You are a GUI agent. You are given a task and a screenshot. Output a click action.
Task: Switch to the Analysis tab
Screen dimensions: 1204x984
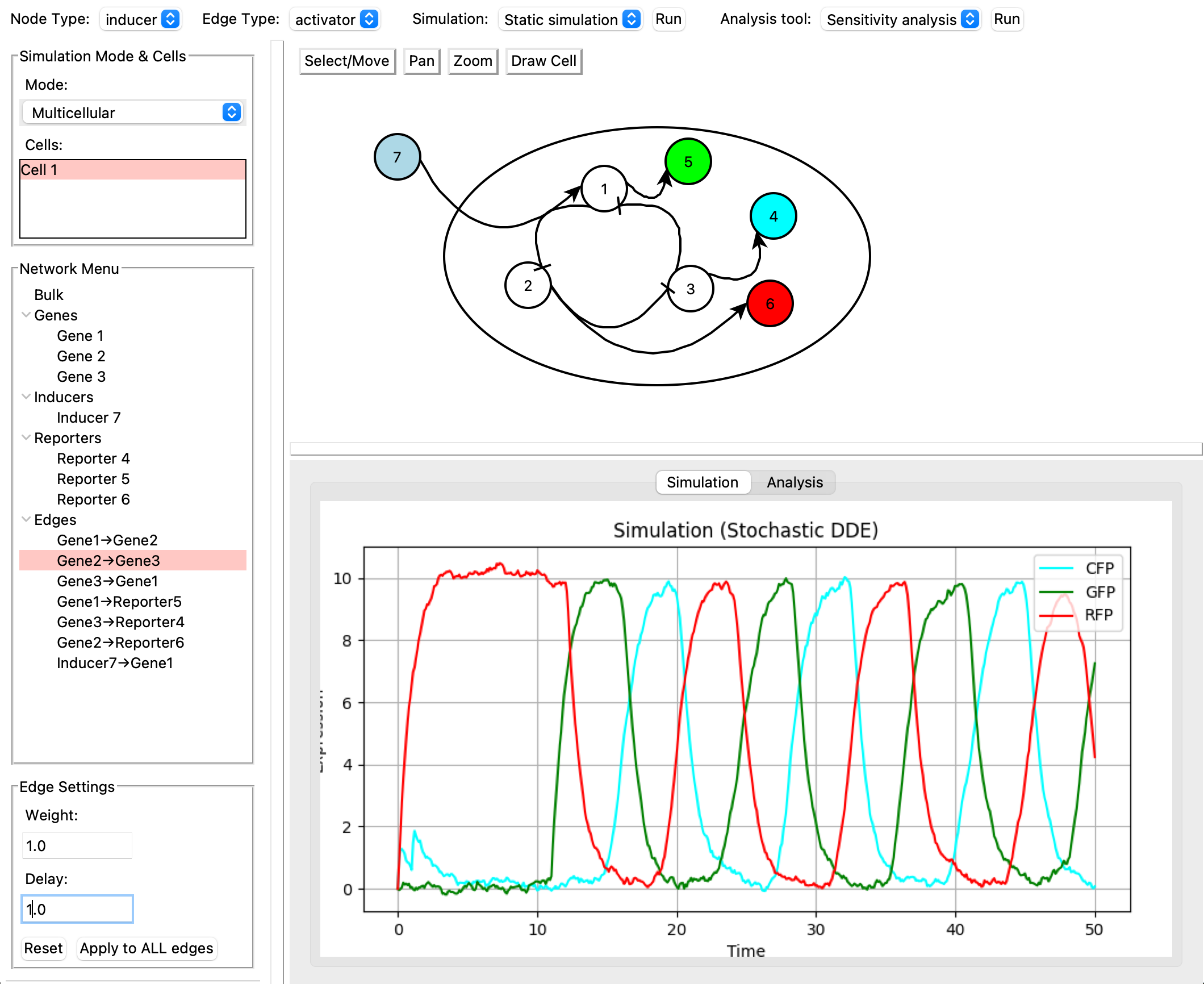tap(794, 482)
